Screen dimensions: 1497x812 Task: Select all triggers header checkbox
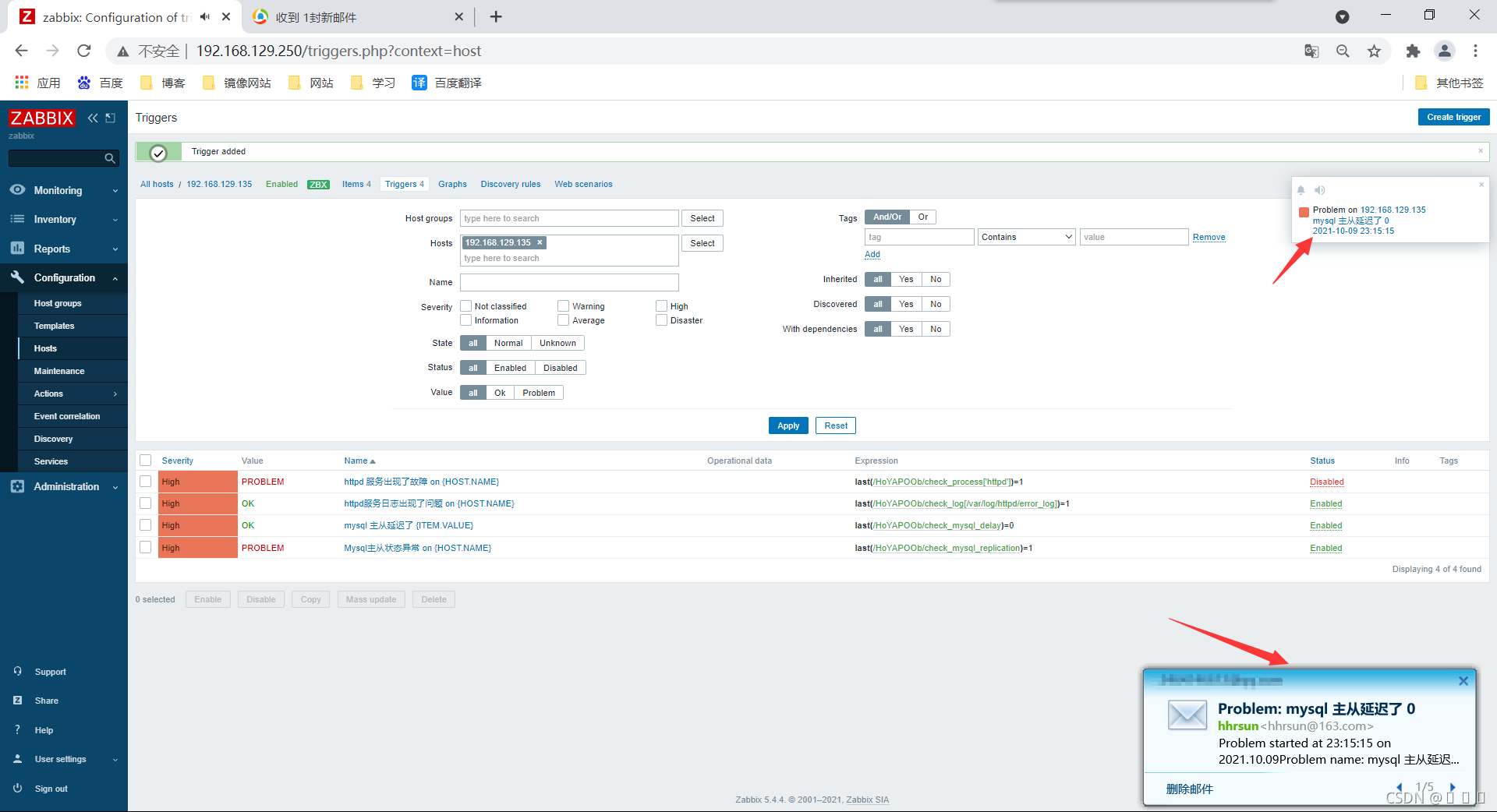pos(146,461)
